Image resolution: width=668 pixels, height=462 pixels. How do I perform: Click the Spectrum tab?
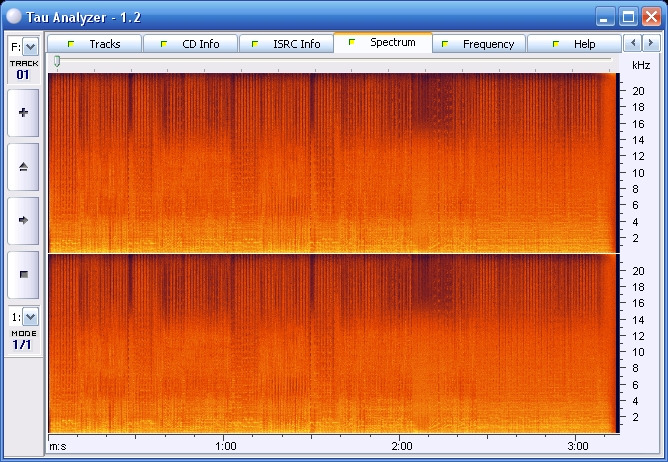pyautogui.click(x=382, y=43)
